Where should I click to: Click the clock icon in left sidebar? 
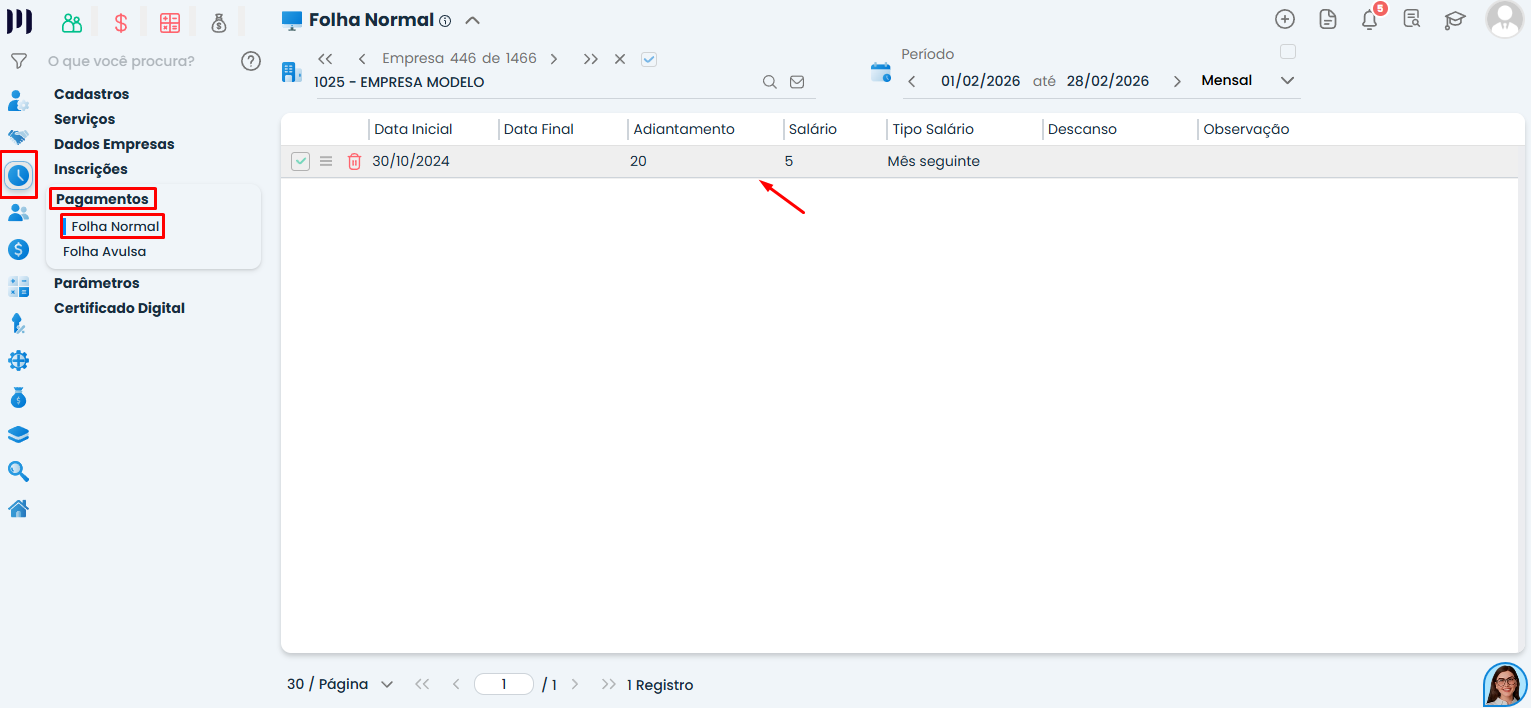click(18, 175)
